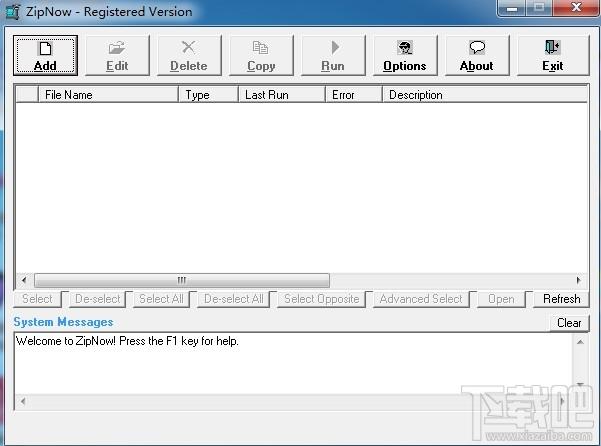Viewport: 601px width, 446px height.
Task: Exit ZipNow via the Exit button
Action: click(553, 55)
